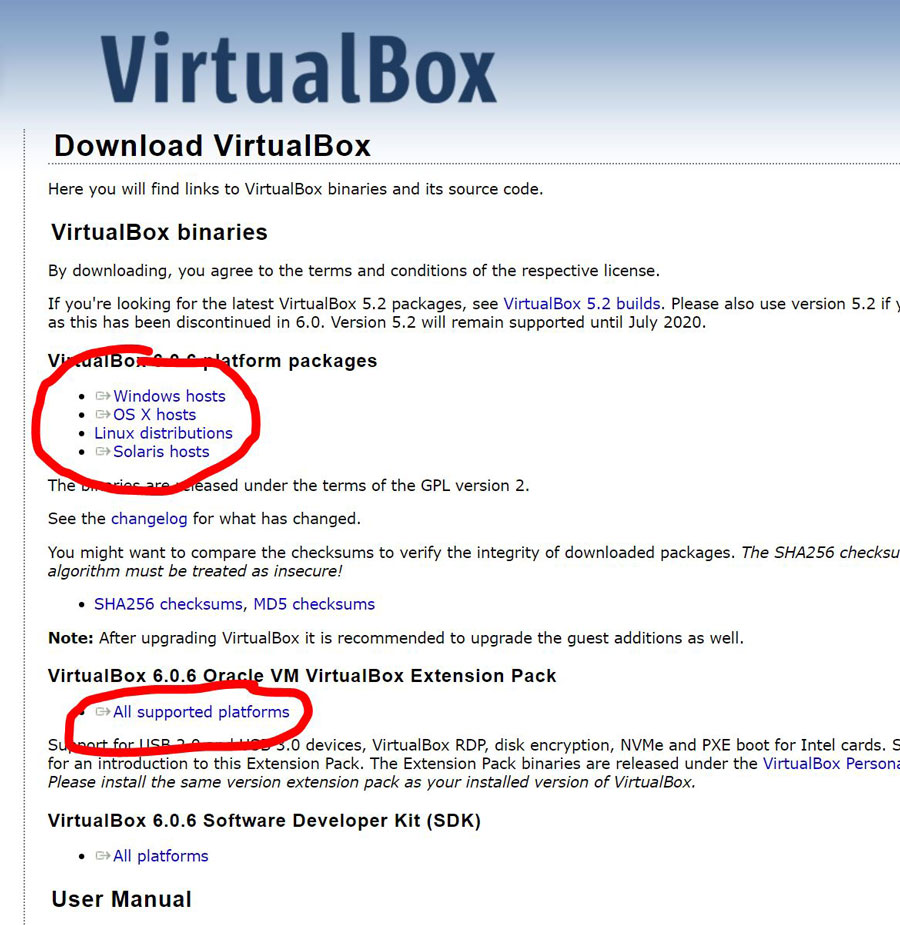Click the external-link arrow icon beside Windows hosts
Image resolution: width=900 pixels, height=925 pixels.
click(103, 397)
